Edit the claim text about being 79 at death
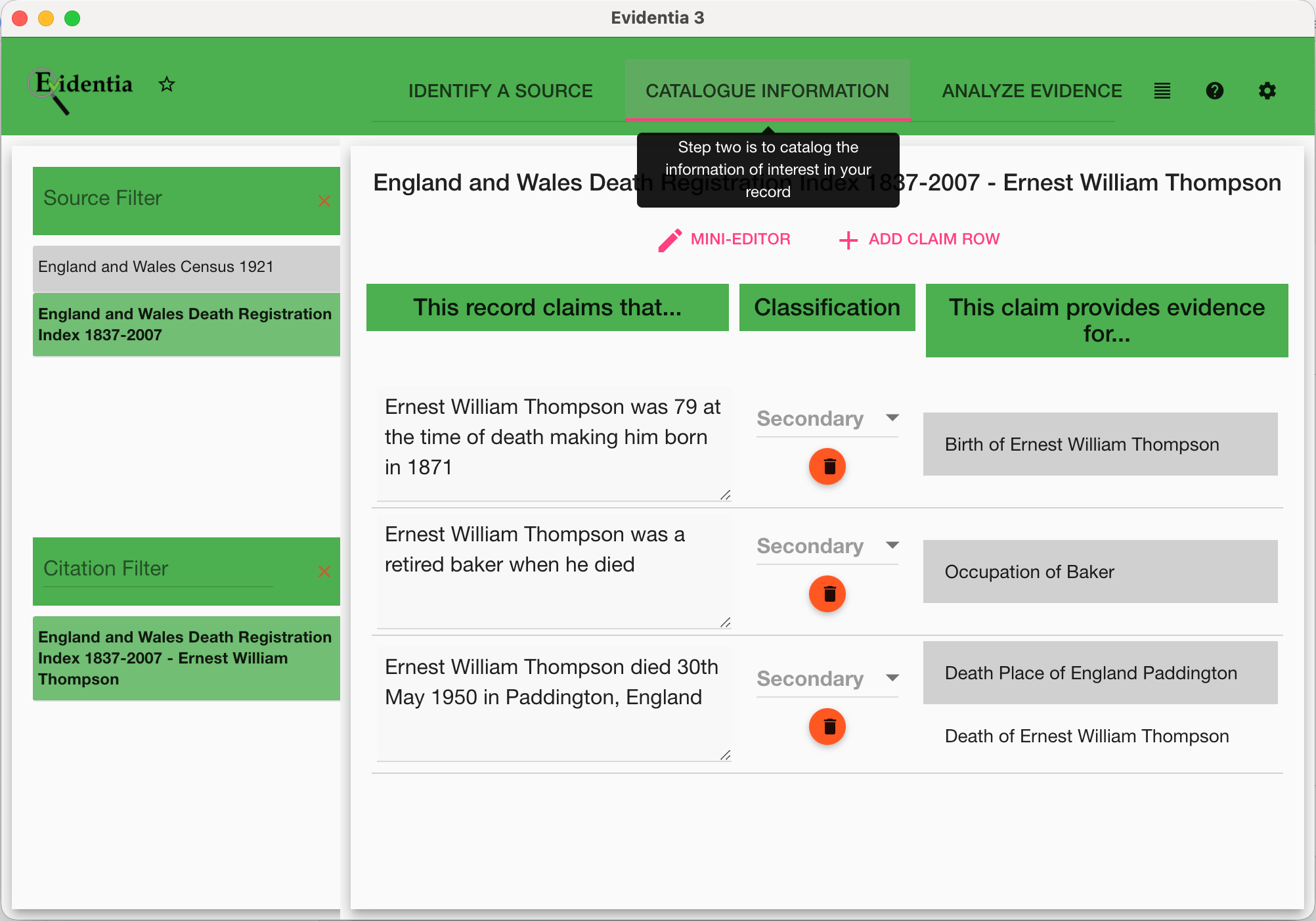The height and width of the screenshot is (921, 1316). tap(554, 444)
